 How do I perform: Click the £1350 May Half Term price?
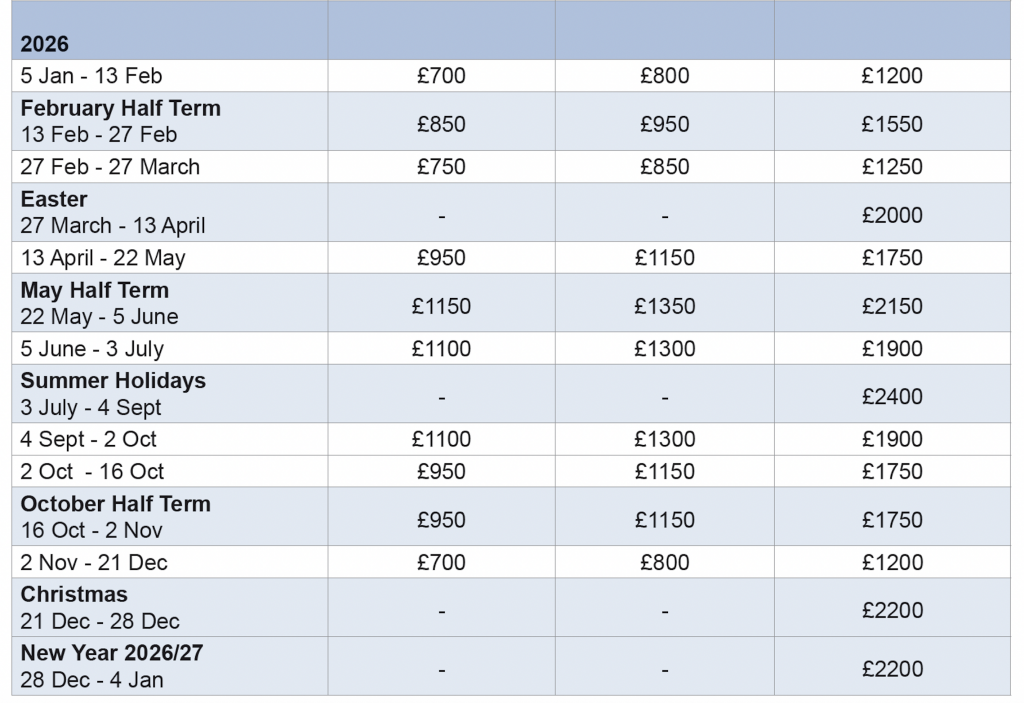(x=664, y=306)
